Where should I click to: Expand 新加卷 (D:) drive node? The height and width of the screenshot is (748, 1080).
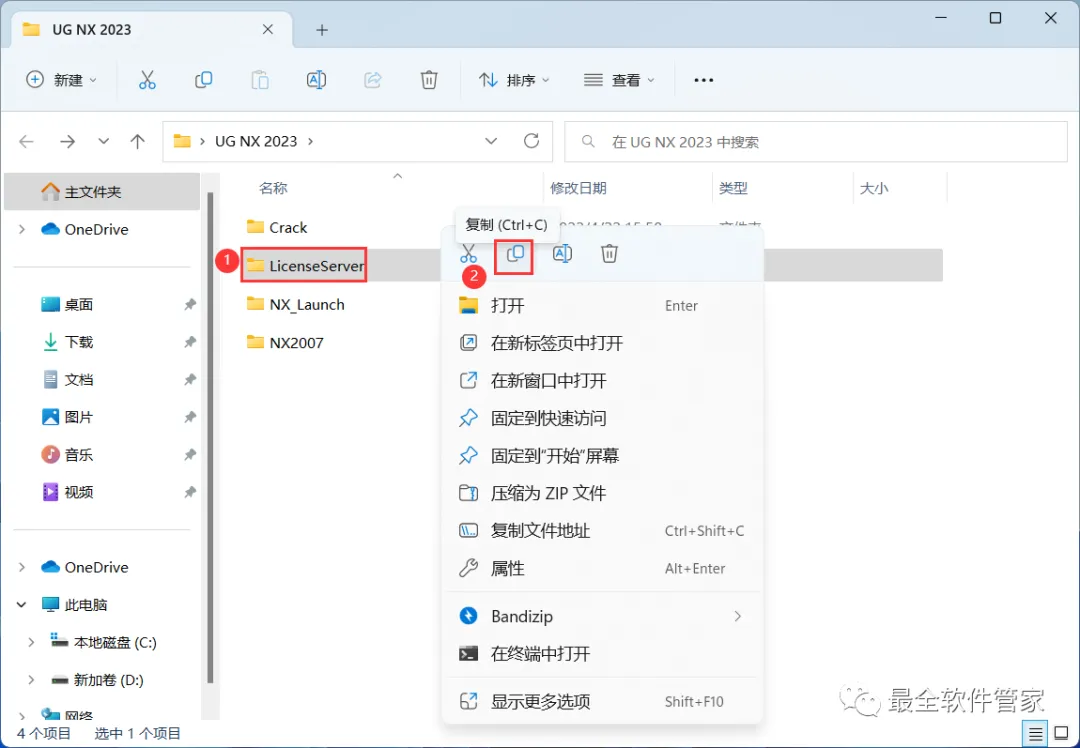(x=31, y=680)
